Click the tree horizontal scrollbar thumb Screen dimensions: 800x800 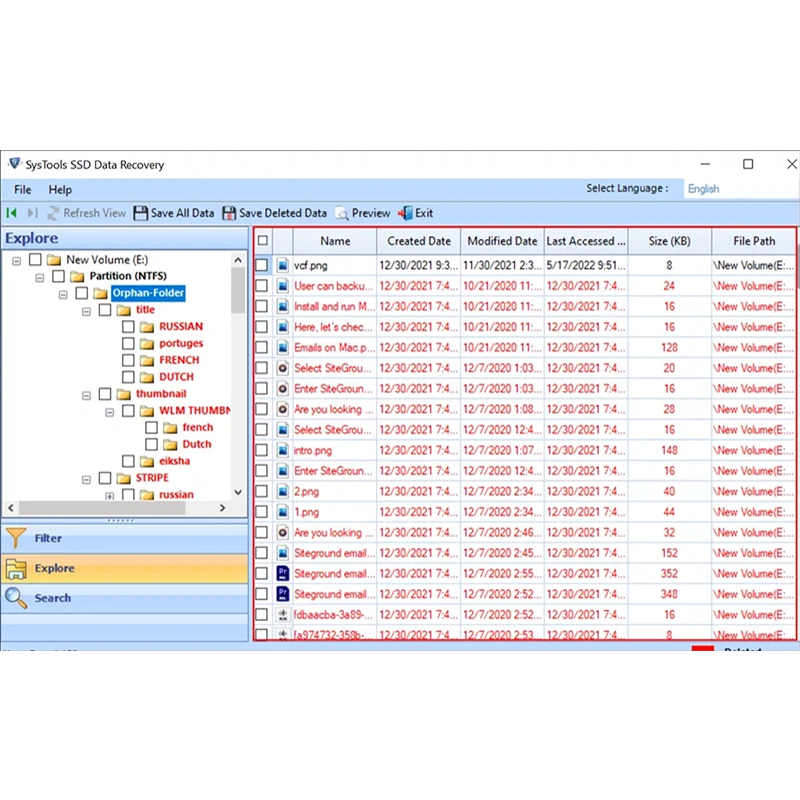[102, 508]
